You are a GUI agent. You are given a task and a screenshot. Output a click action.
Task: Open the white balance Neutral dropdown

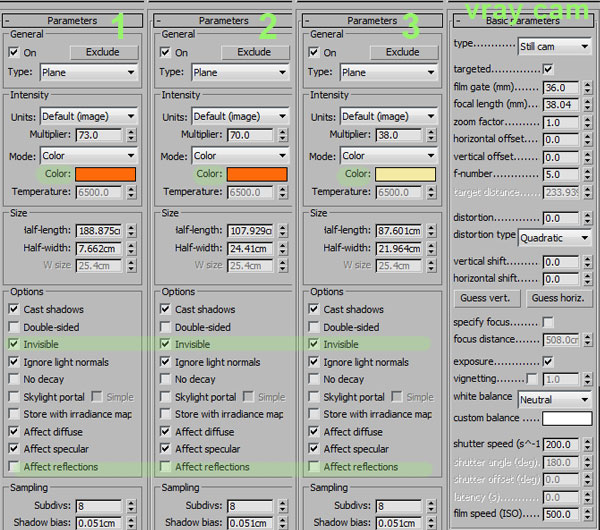554,400
